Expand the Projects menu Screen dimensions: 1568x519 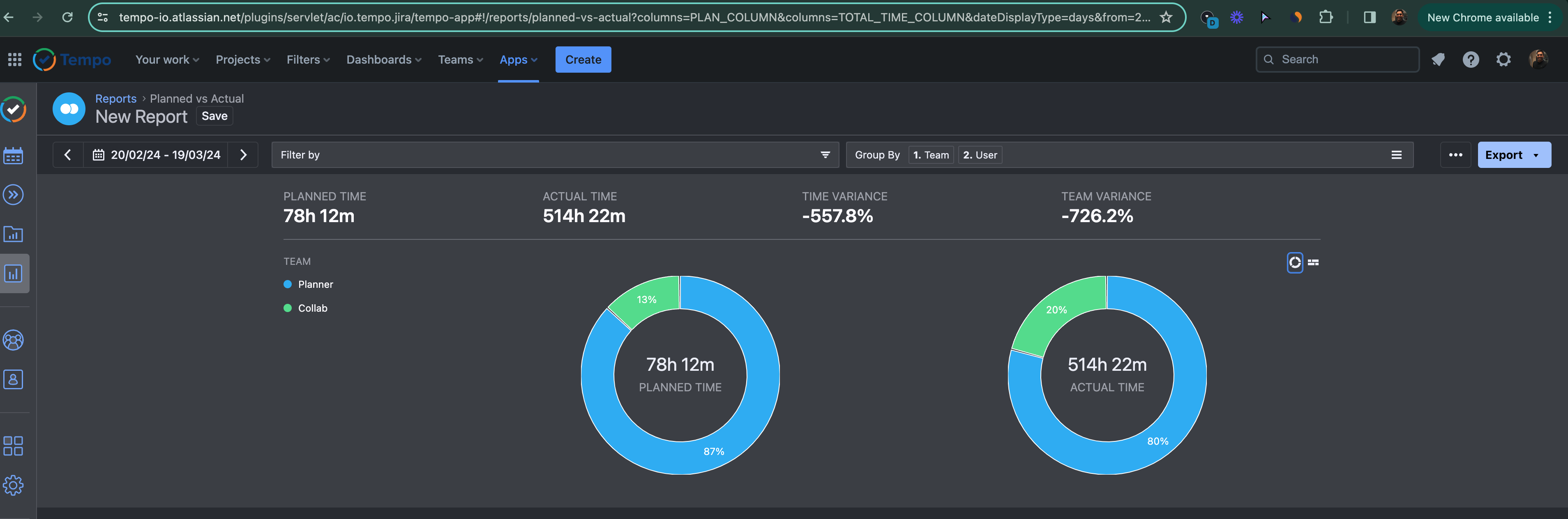pyautogui.click(x=242, y=60)
